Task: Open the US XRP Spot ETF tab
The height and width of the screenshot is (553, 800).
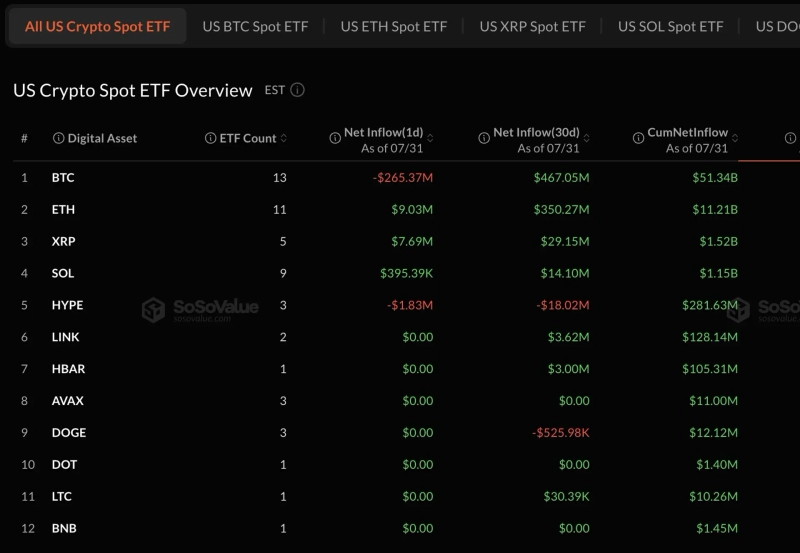Action: point(532,27)
